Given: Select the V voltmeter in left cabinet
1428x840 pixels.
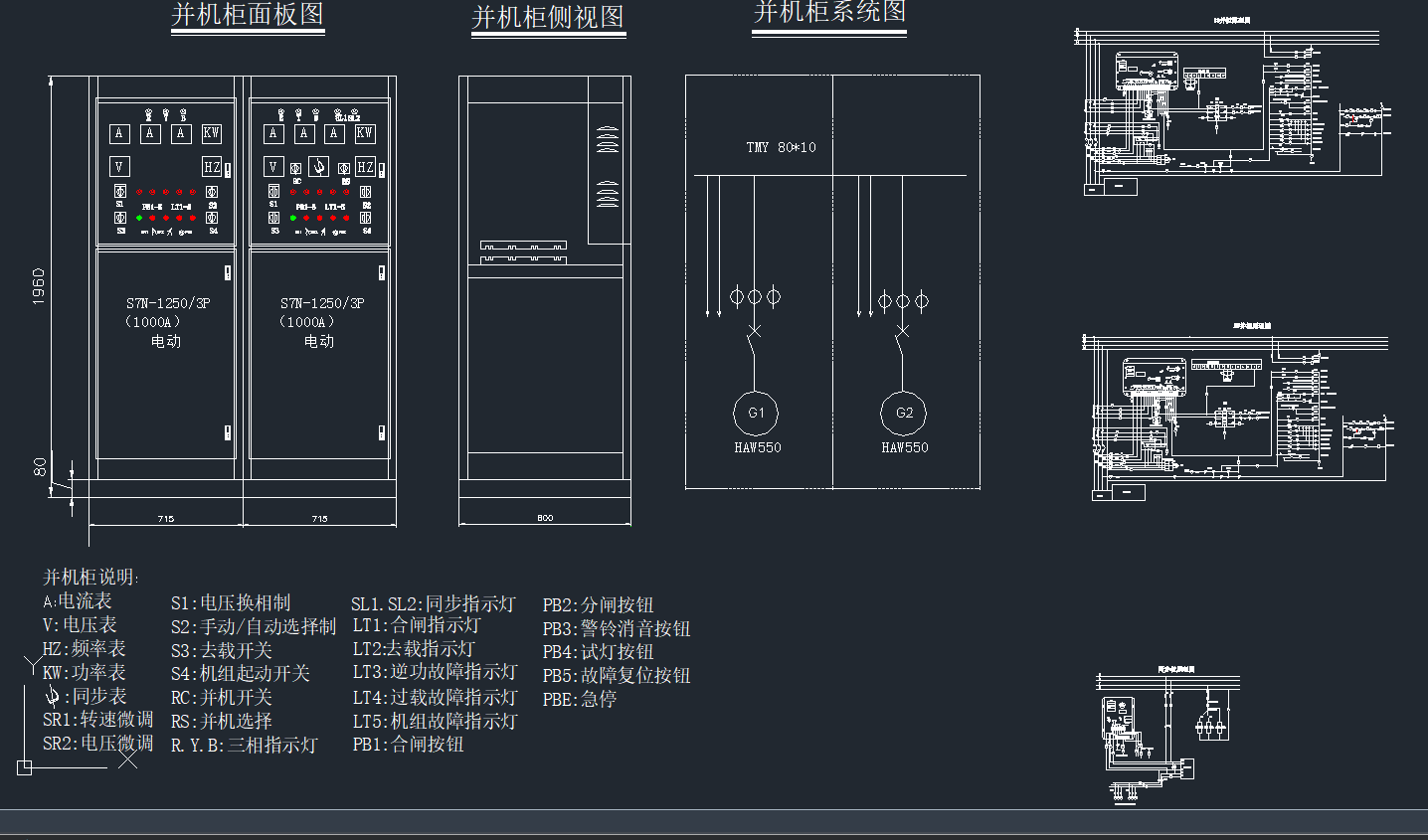Looking at the screenshot, I should coord(119,167).
